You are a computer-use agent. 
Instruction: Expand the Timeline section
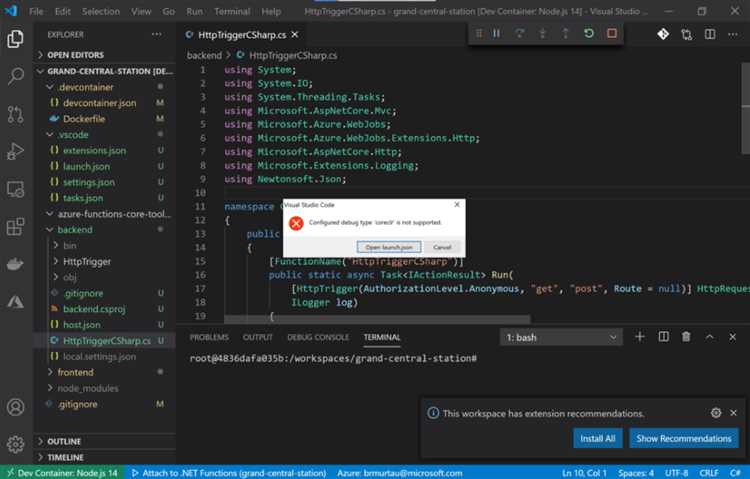click(x=104, y=457)
